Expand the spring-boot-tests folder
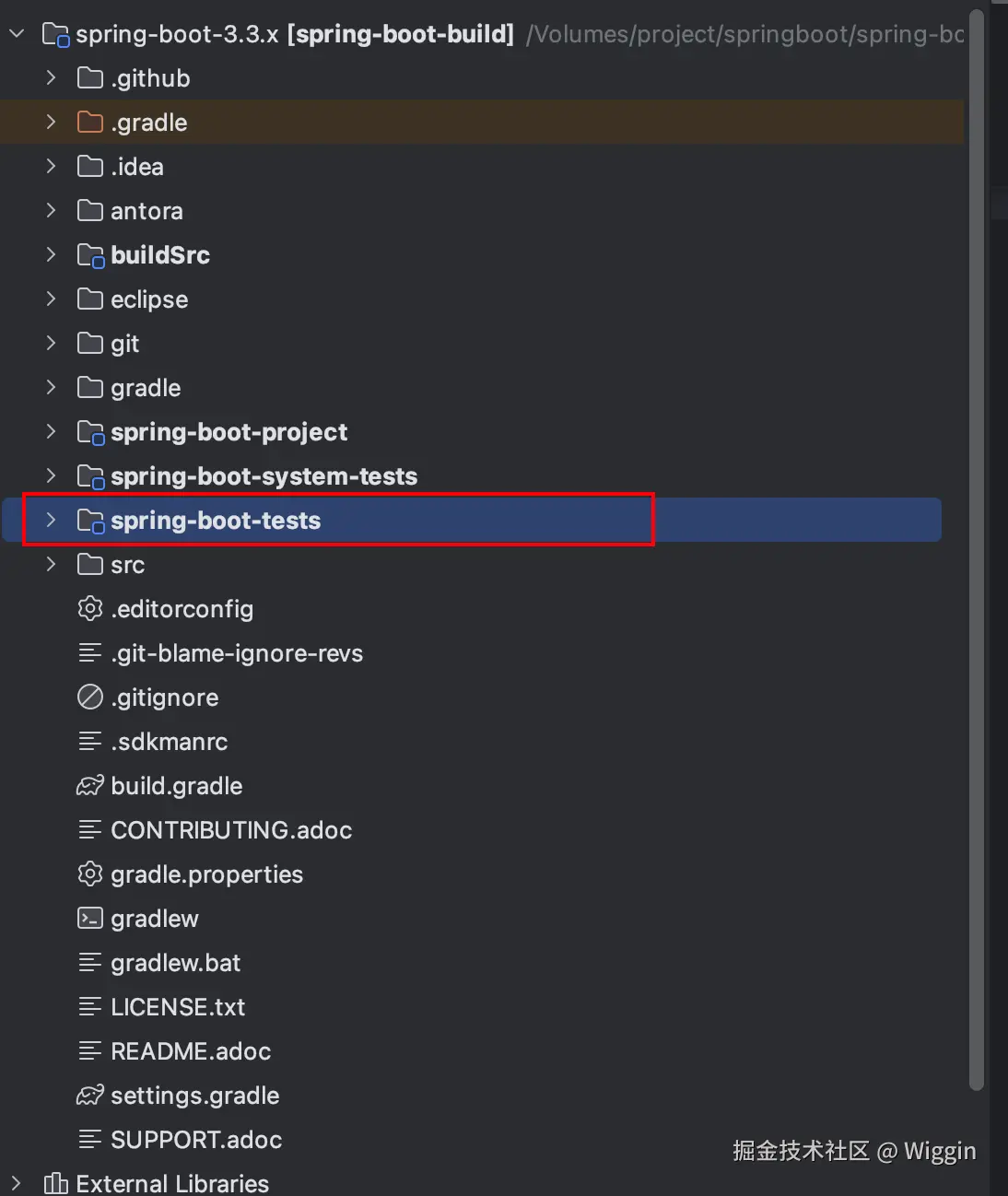1008x1196 pixels. pos(51,521)
